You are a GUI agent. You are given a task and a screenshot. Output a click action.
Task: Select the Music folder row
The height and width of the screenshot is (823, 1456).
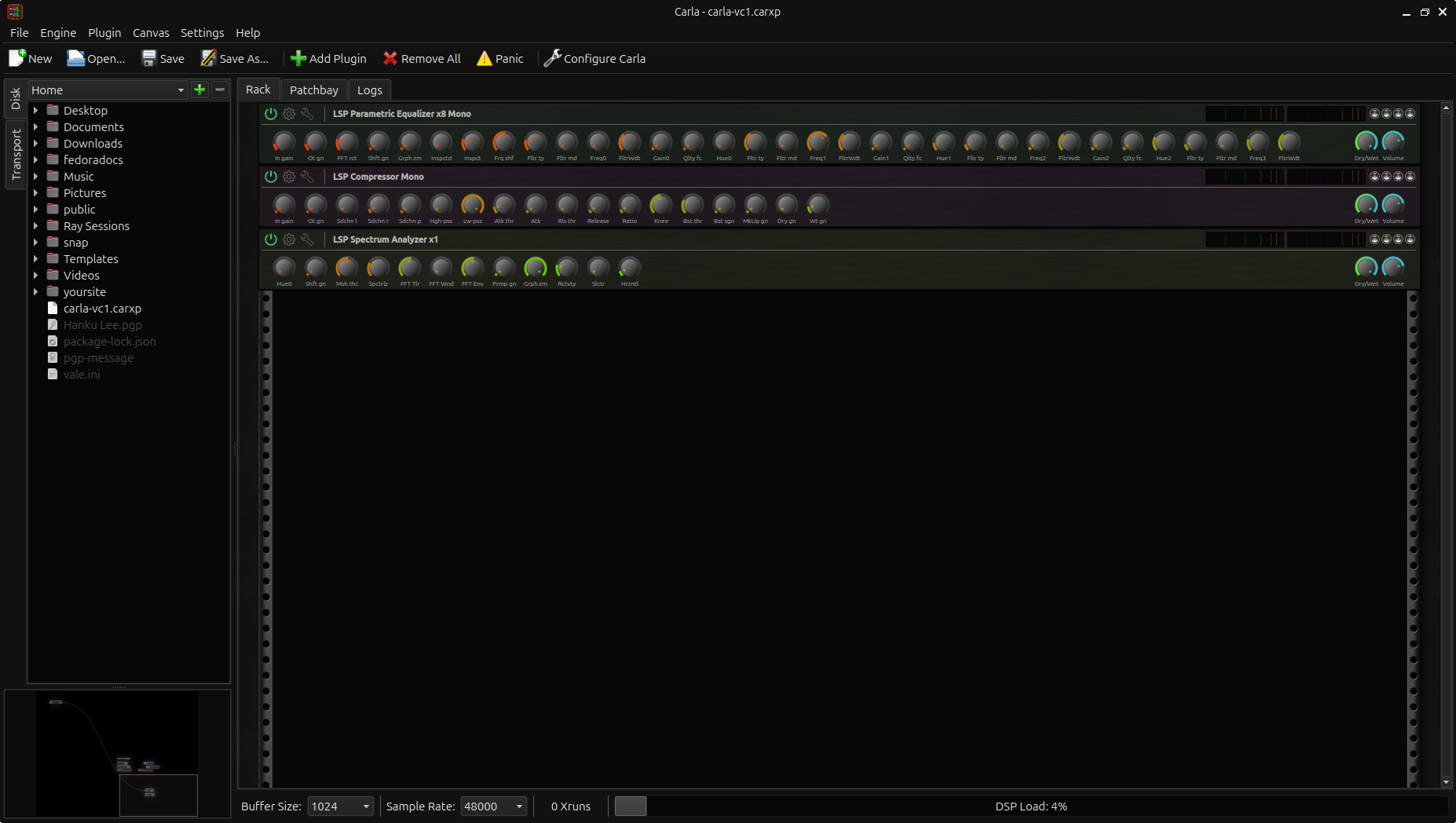(129, 177)
